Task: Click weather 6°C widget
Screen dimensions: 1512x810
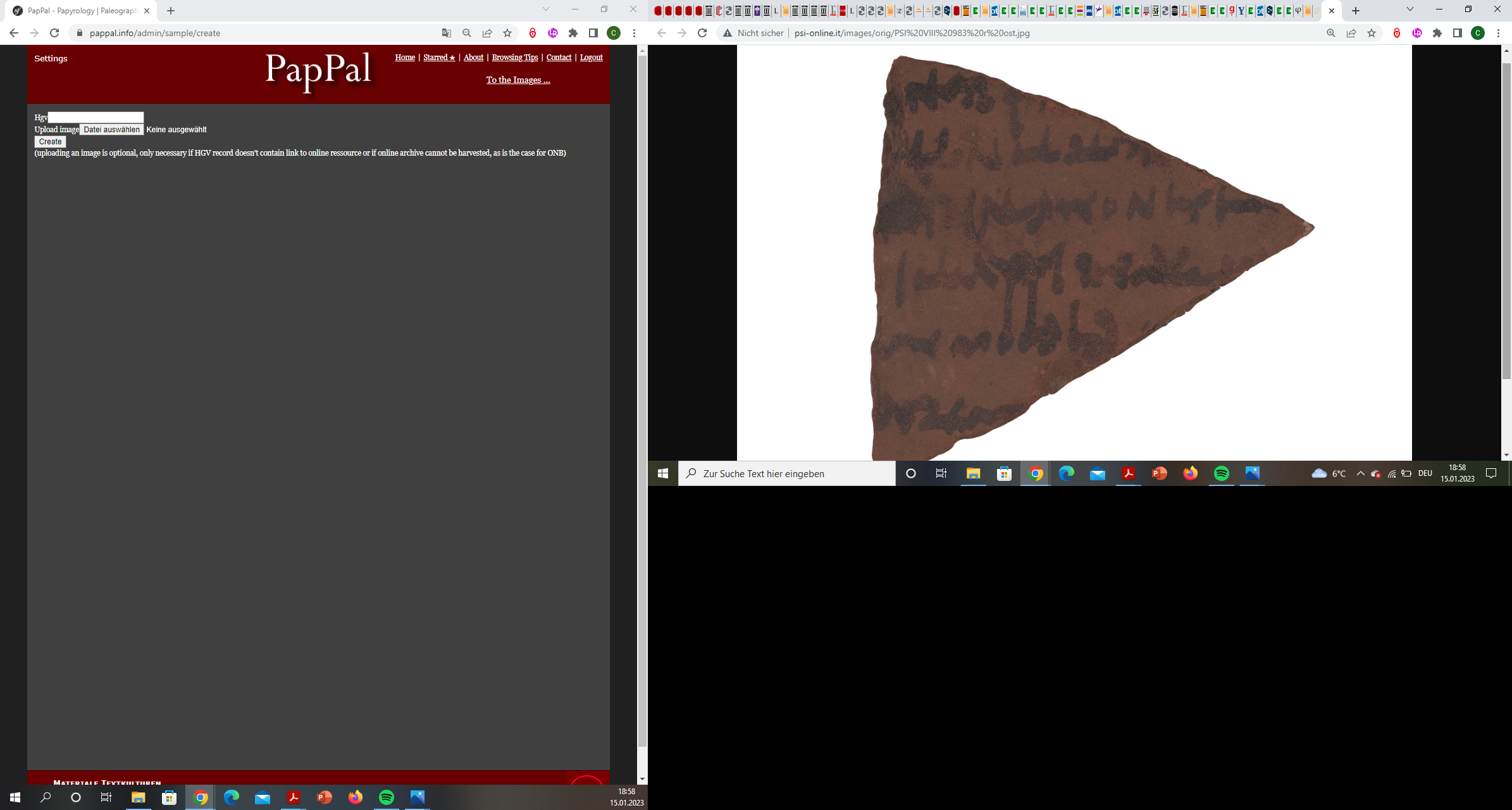Action: coord(1329,473)
